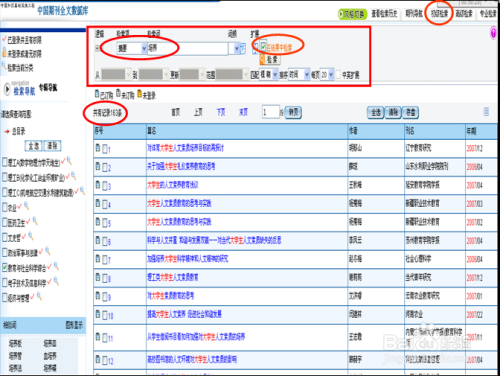Click the magnifier icon beside 农业 category
This screenshot has height=376, width=500.
click(x=26, y=206)
